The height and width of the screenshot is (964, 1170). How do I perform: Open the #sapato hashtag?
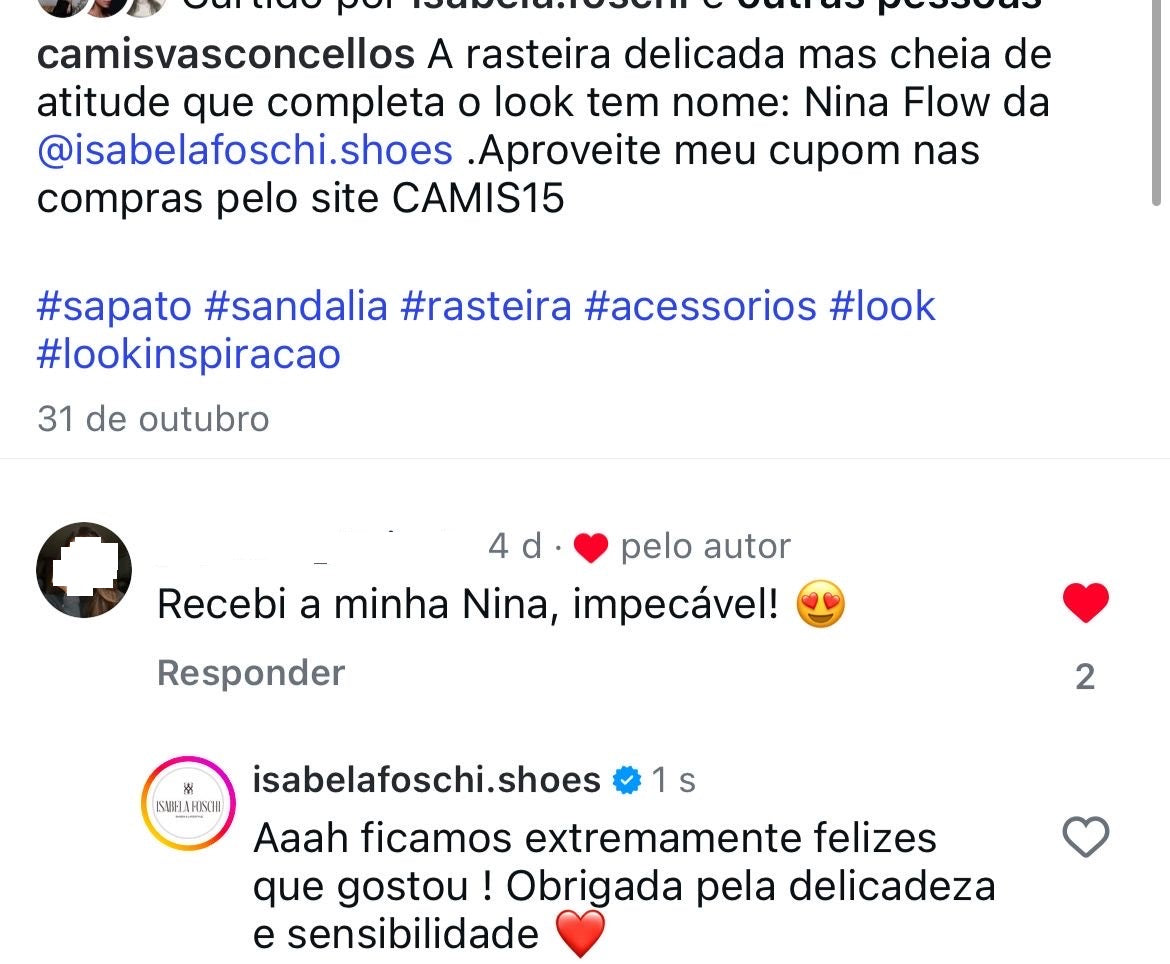tap(114, 306)
